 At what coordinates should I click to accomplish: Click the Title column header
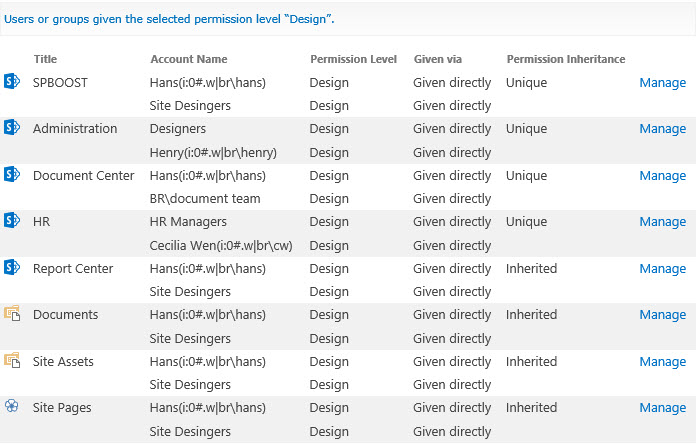coord(45,59)
